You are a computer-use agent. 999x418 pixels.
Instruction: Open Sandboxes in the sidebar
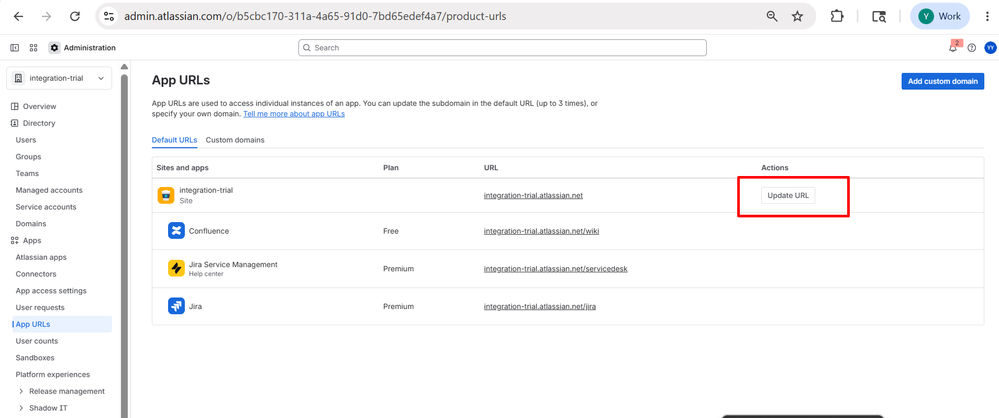35,357
